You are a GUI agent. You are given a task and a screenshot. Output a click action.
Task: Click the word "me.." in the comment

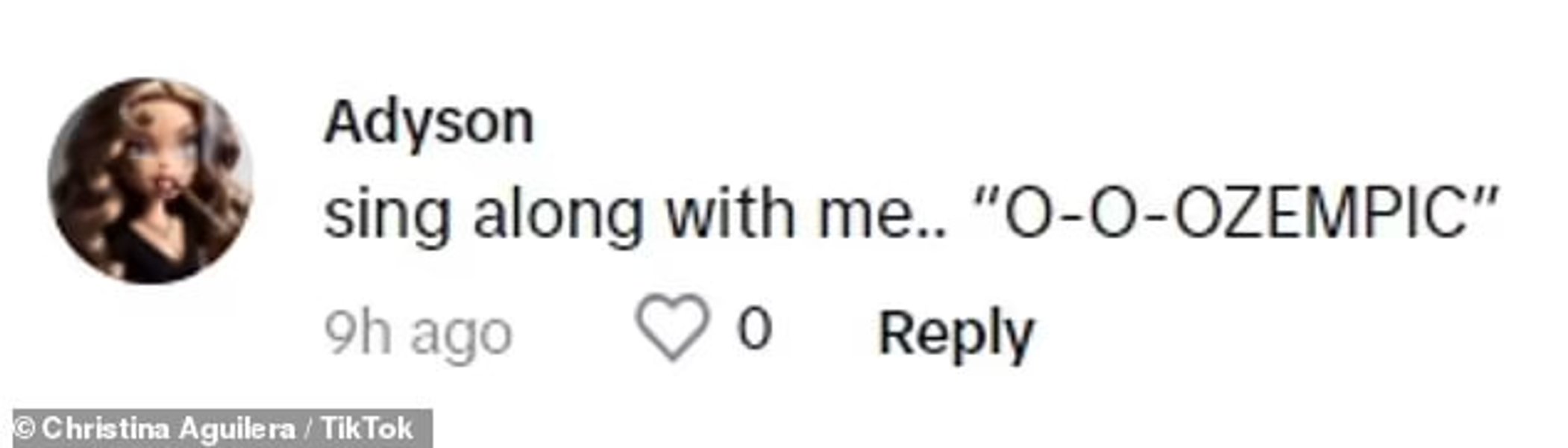point(882,215)
